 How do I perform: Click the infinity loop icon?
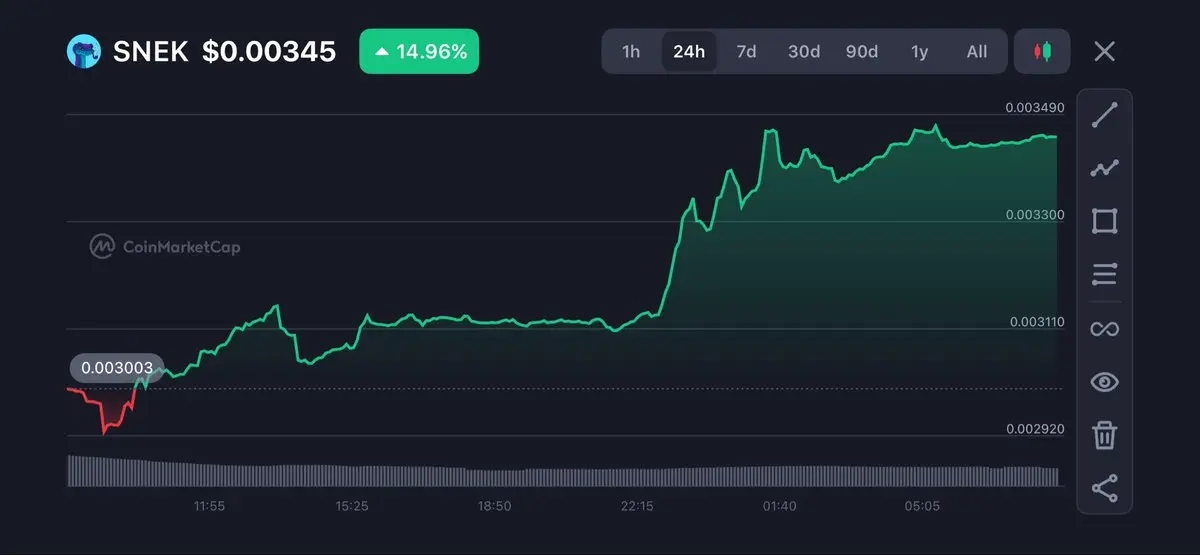click(1104, 329)
